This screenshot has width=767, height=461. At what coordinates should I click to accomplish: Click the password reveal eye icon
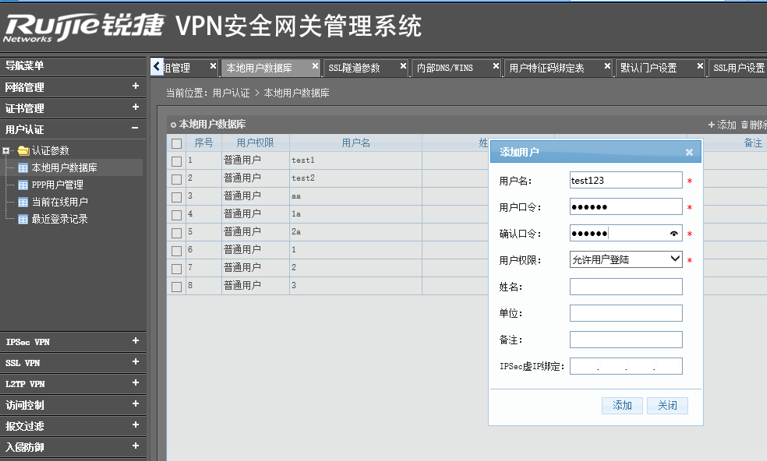pos(674,233)
